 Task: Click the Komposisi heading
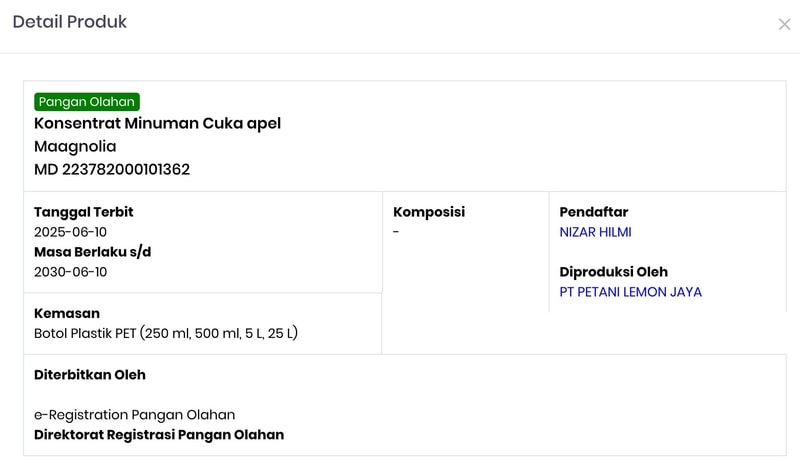[429, 212]
